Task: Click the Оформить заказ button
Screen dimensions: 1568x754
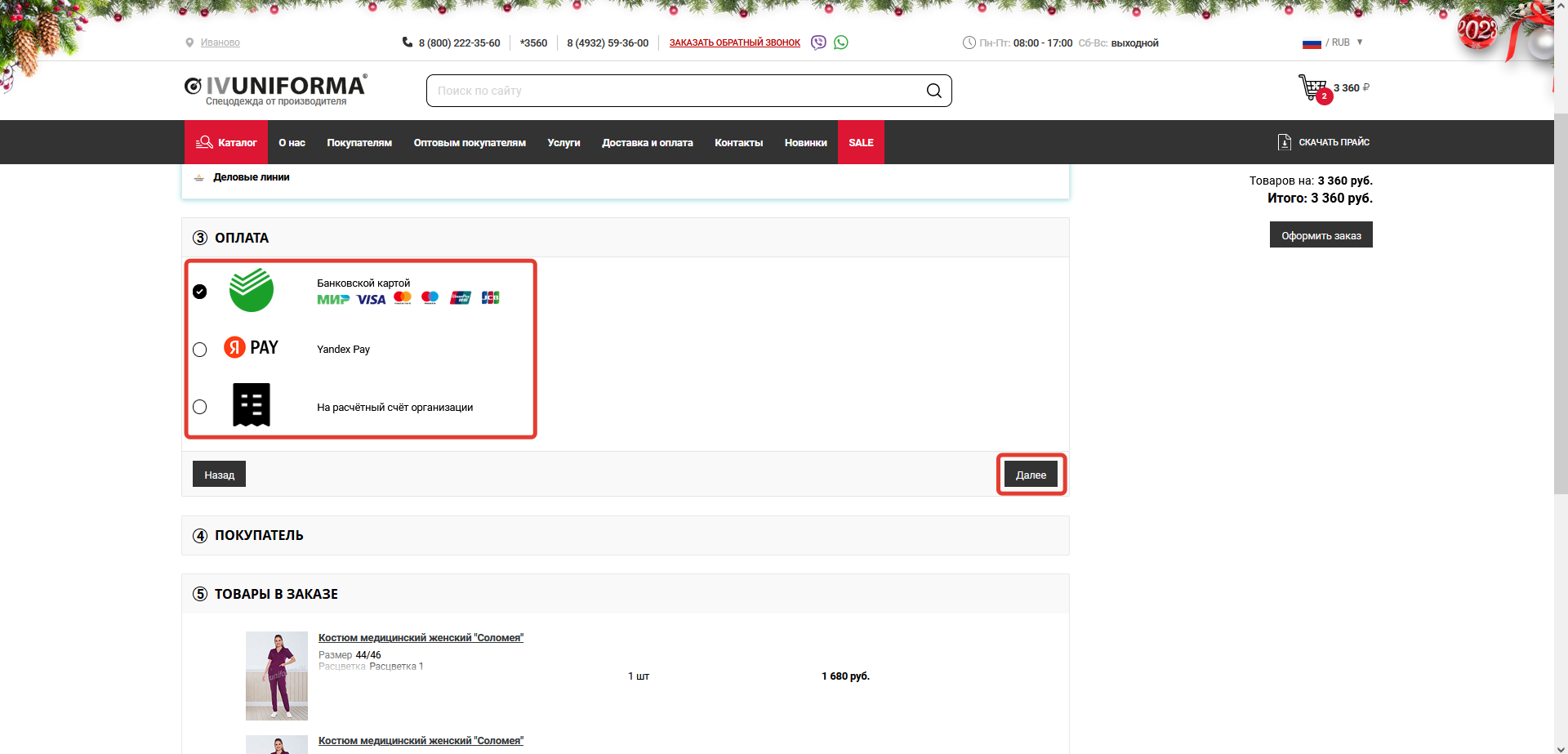Action: (x=1321, y=235)
